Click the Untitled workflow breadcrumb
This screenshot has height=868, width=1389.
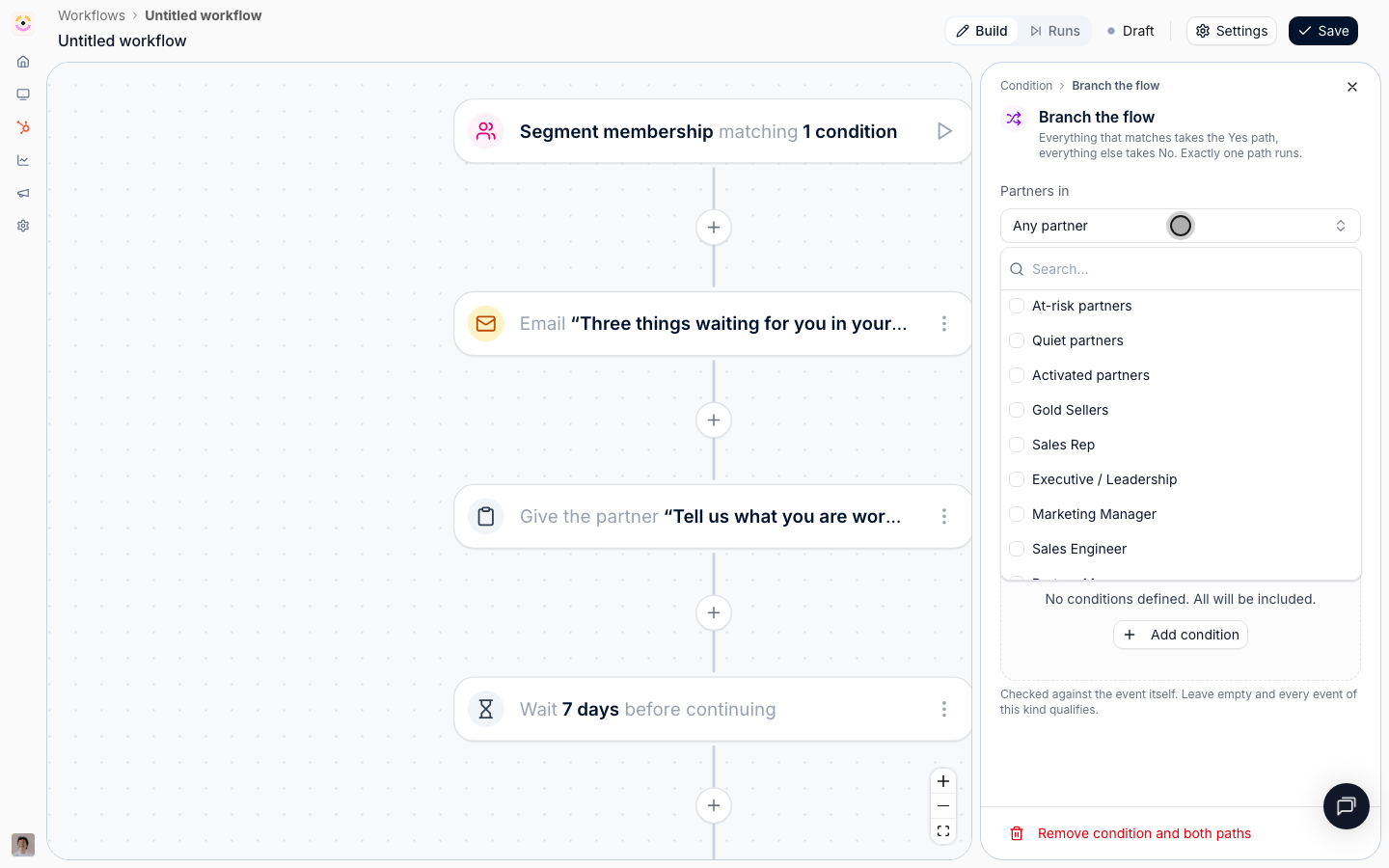[204, 15]
